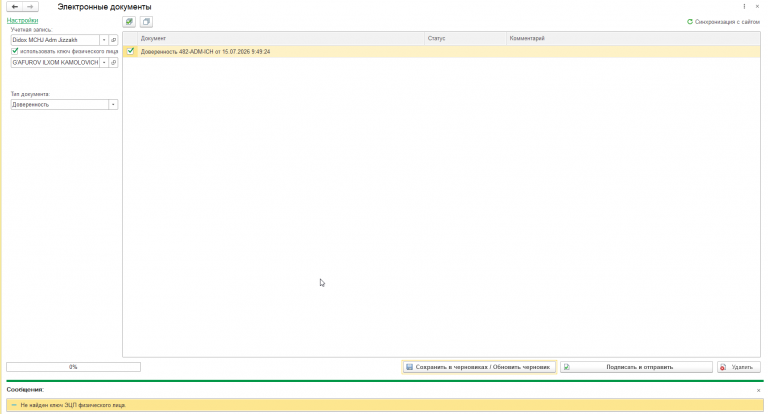Click the check-all toolbar icon
This screenshot has height=414, width=768.
click(129, 22)
